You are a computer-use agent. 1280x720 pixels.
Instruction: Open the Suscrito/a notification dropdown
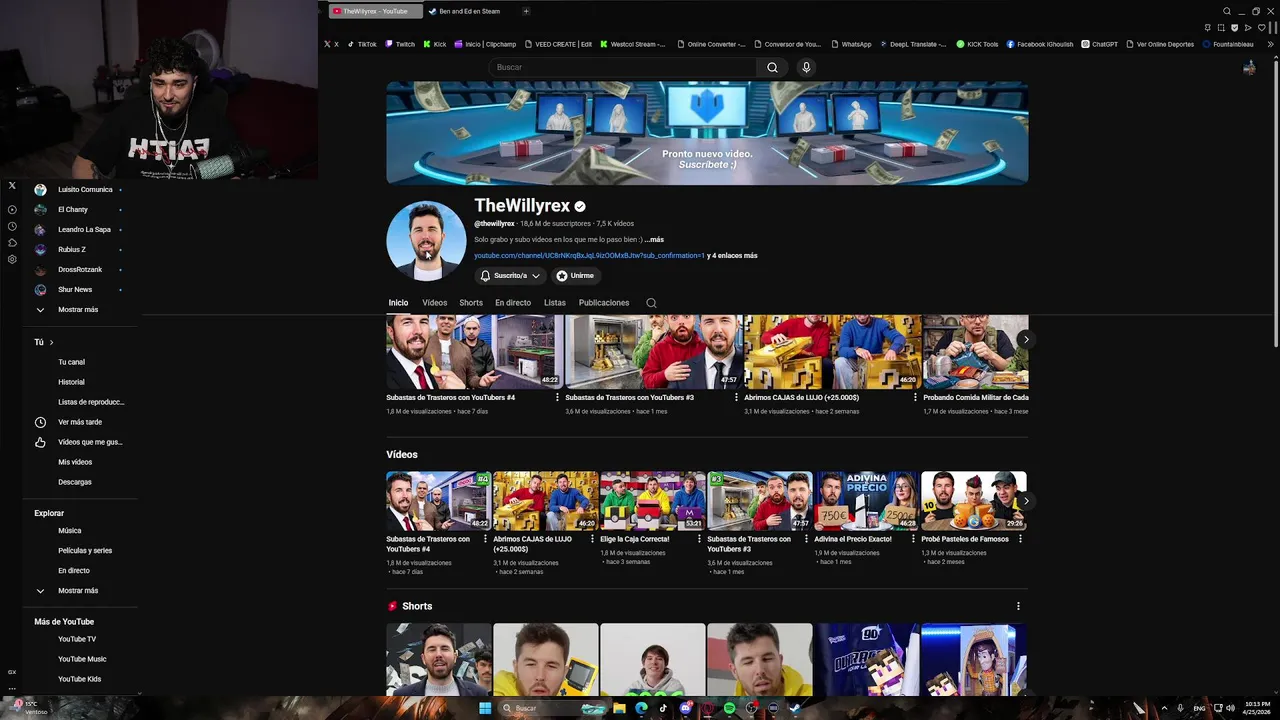click(x=510, y=276)
